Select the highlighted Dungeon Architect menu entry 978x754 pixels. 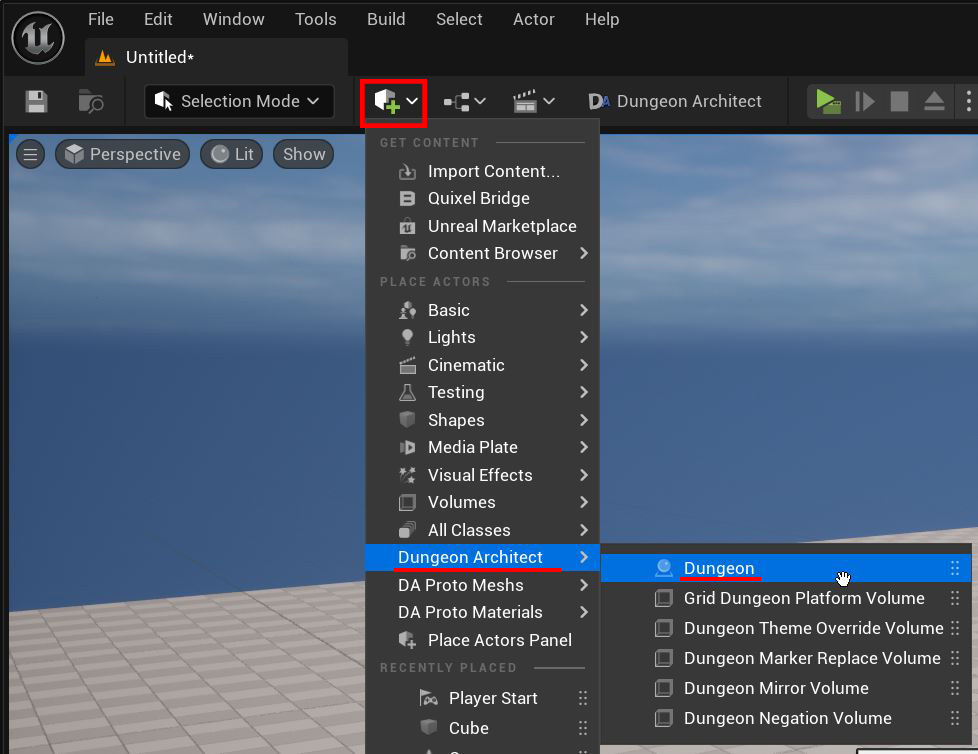[x=482, y=558]
